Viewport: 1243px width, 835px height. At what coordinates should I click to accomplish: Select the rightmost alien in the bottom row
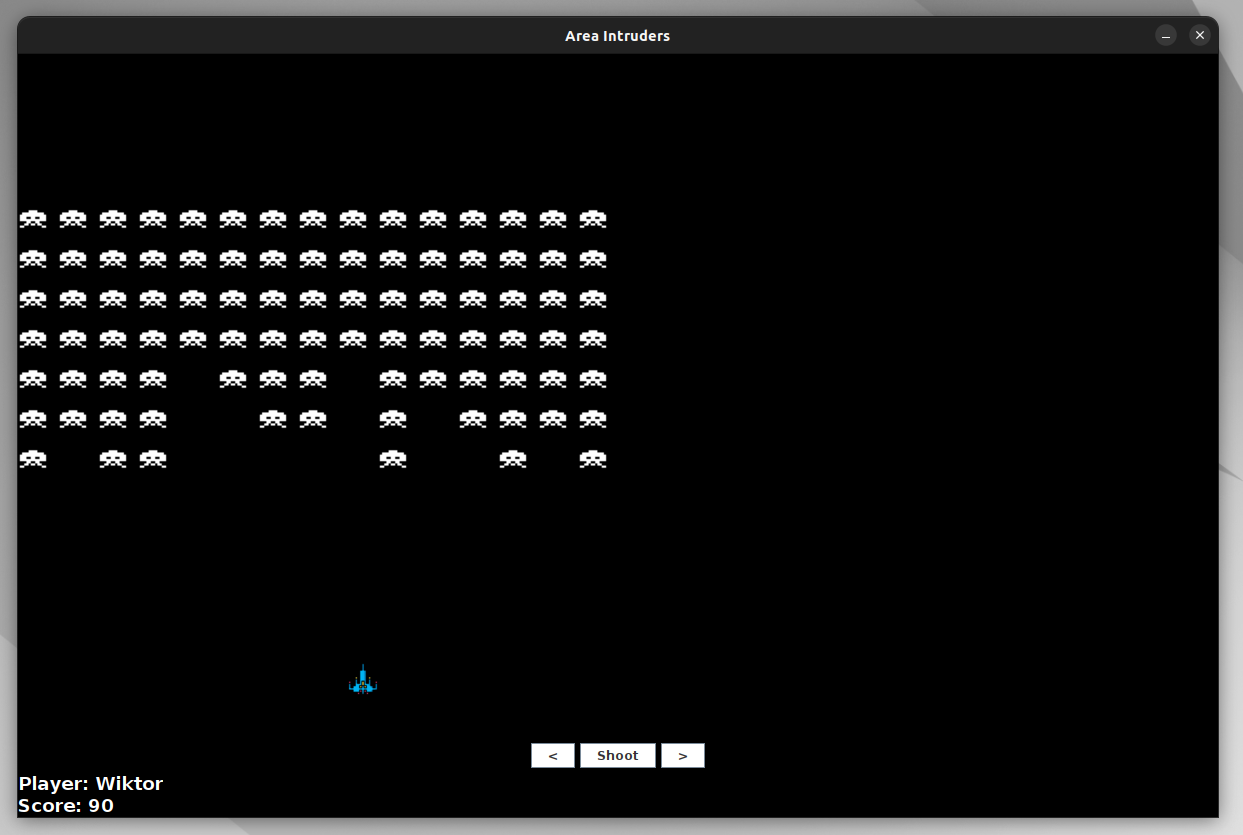[593, 459]
